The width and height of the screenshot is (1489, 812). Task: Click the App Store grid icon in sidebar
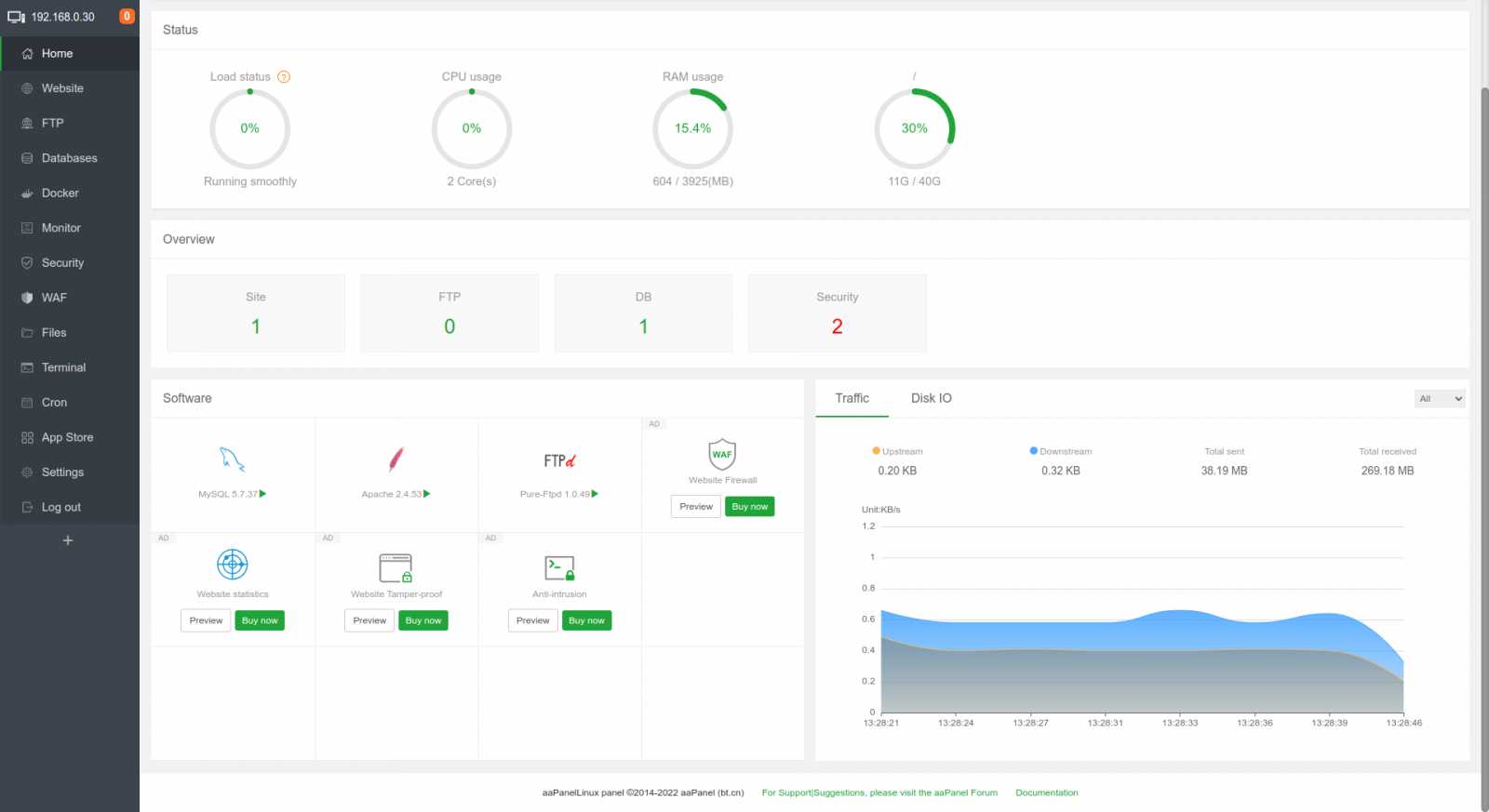[x=27, y=437]
